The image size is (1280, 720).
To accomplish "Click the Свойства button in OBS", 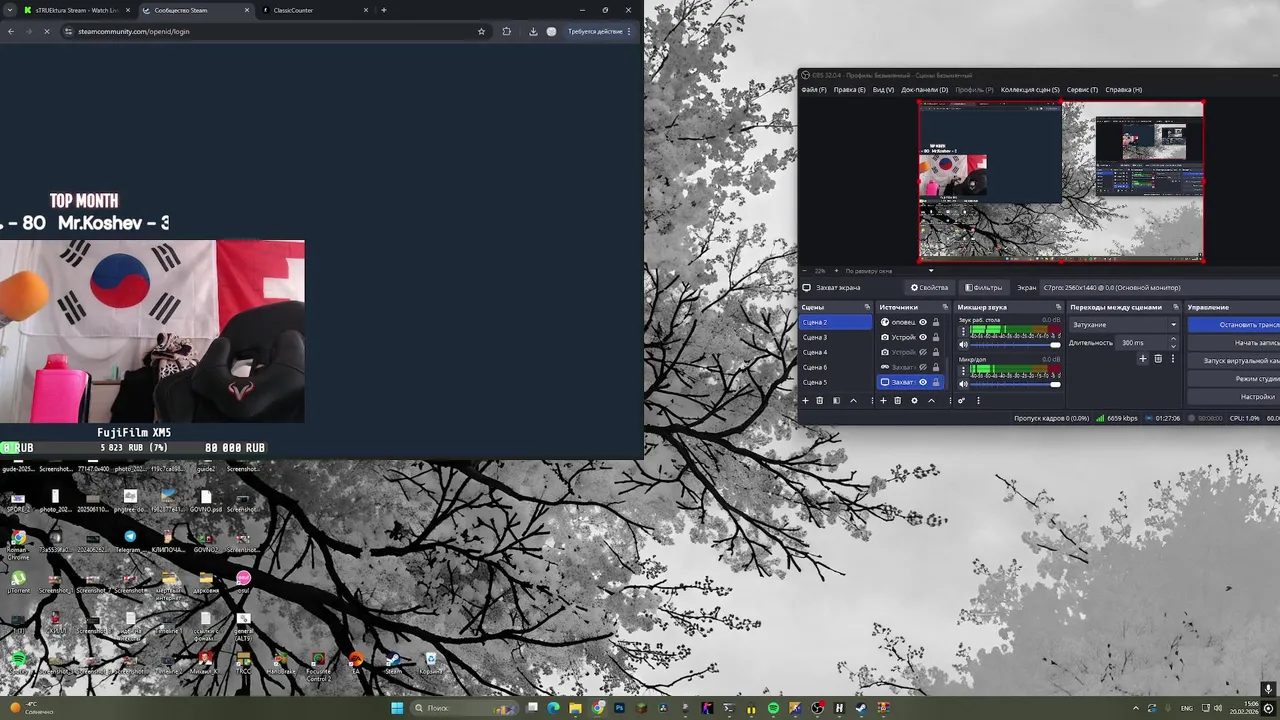I will (929, 288).
